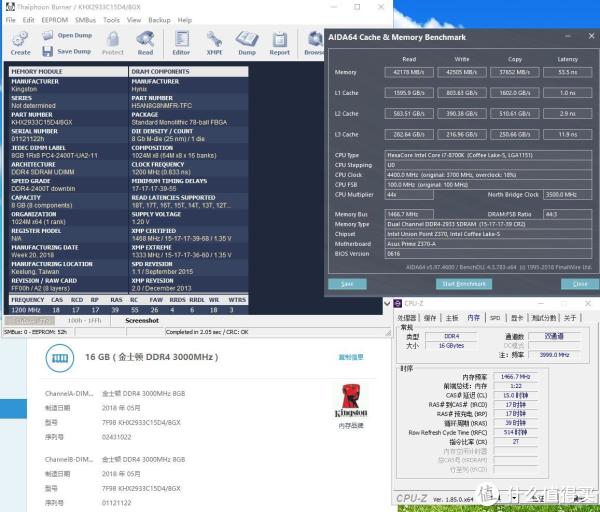Click the L2 Cache Read value in AIDA64
Viewport: 600px width, 512px height.
(x=409, y=114)
